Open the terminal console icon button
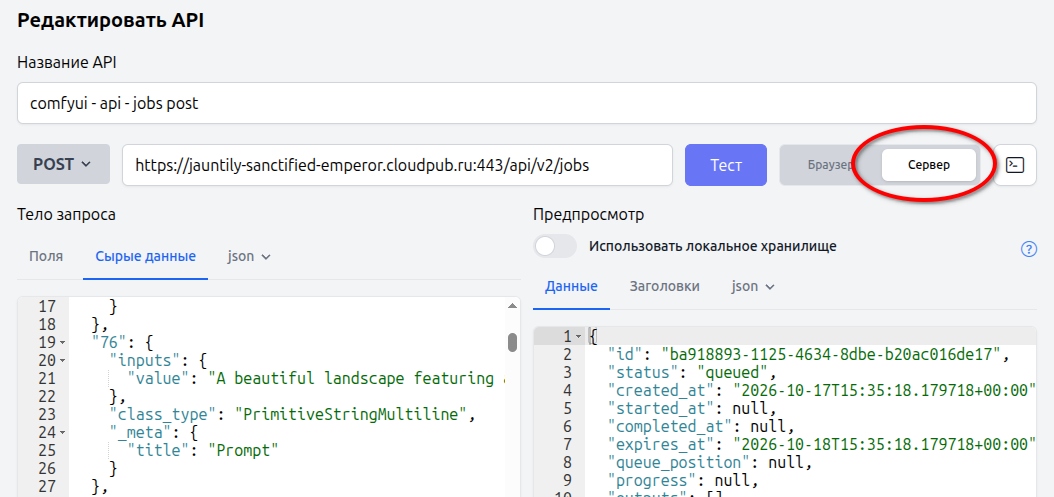Viewport: 1054px width, 497px height. [1014, 165]
